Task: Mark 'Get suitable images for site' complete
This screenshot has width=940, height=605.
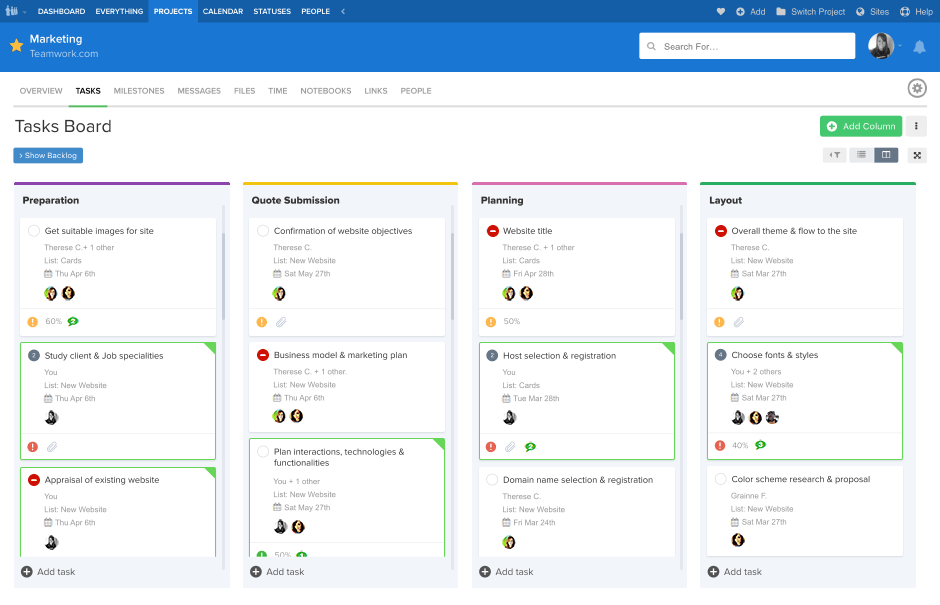Action: (x=34, y=231)
